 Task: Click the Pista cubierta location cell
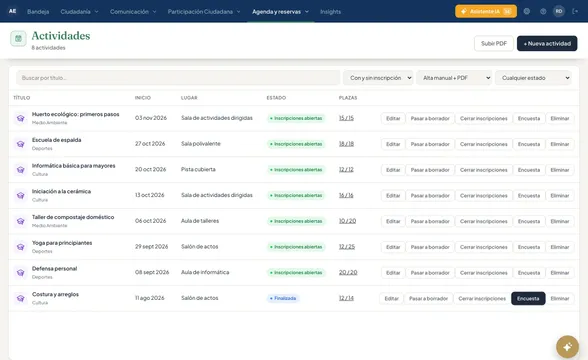[198, 170]
